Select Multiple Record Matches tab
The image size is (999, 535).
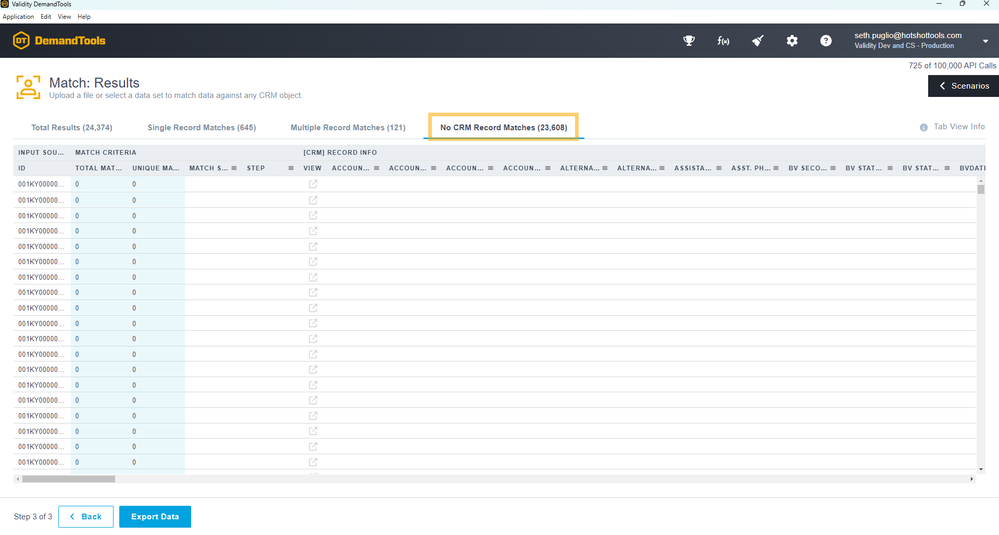(x=347, y=128)
